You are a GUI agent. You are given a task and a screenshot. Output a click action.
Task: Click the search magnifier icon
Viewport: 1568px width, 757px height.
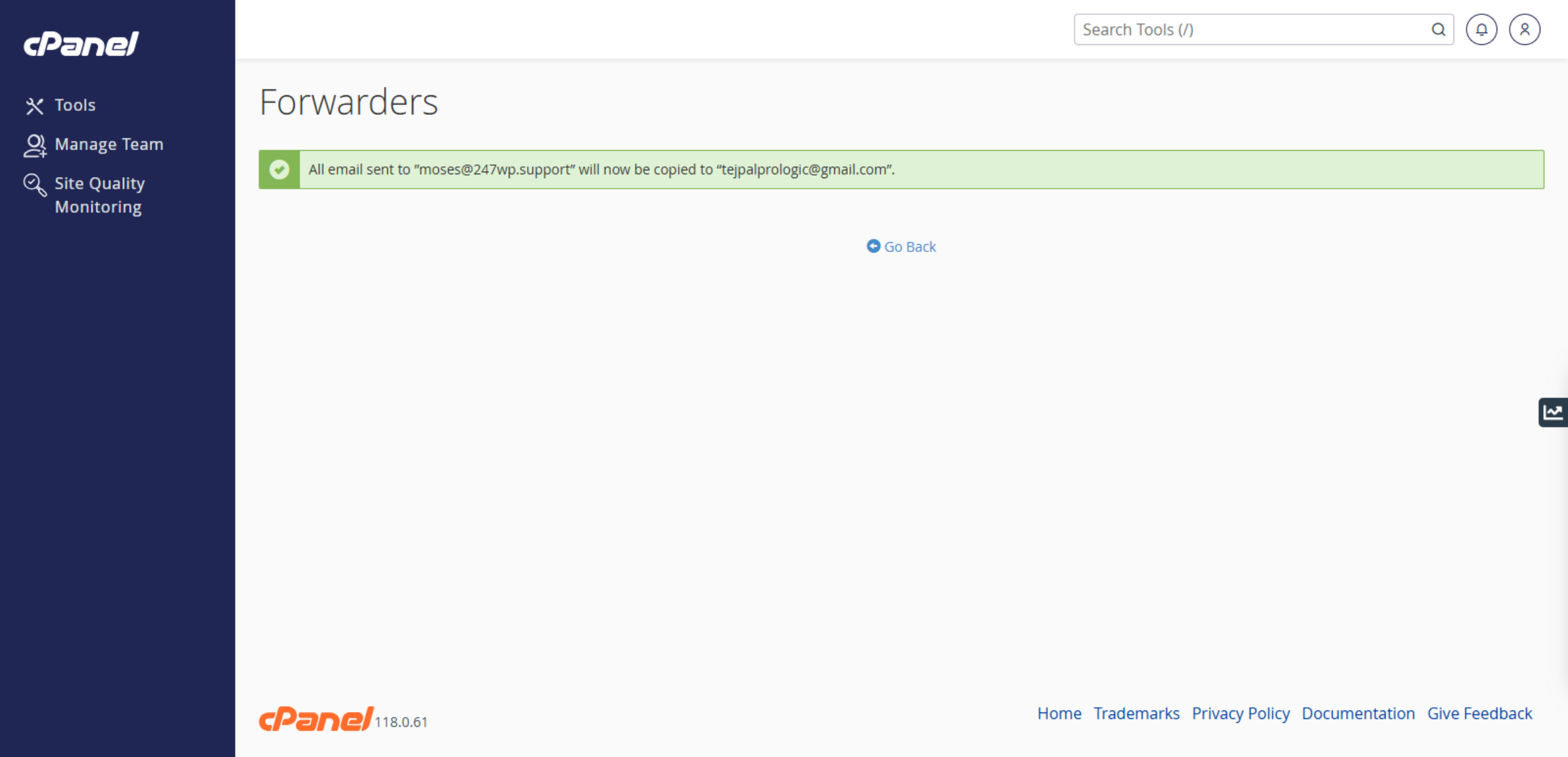coord(1439,29)
